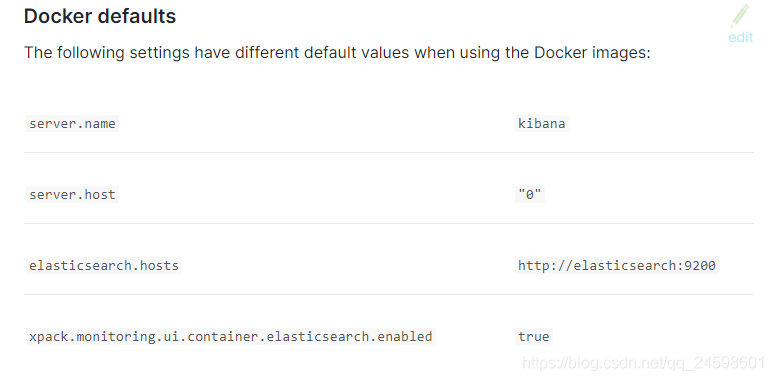The height and width of the screenshot is (381, 773).
Task: Click the divider line below server.name row
Action: (388, 152)
